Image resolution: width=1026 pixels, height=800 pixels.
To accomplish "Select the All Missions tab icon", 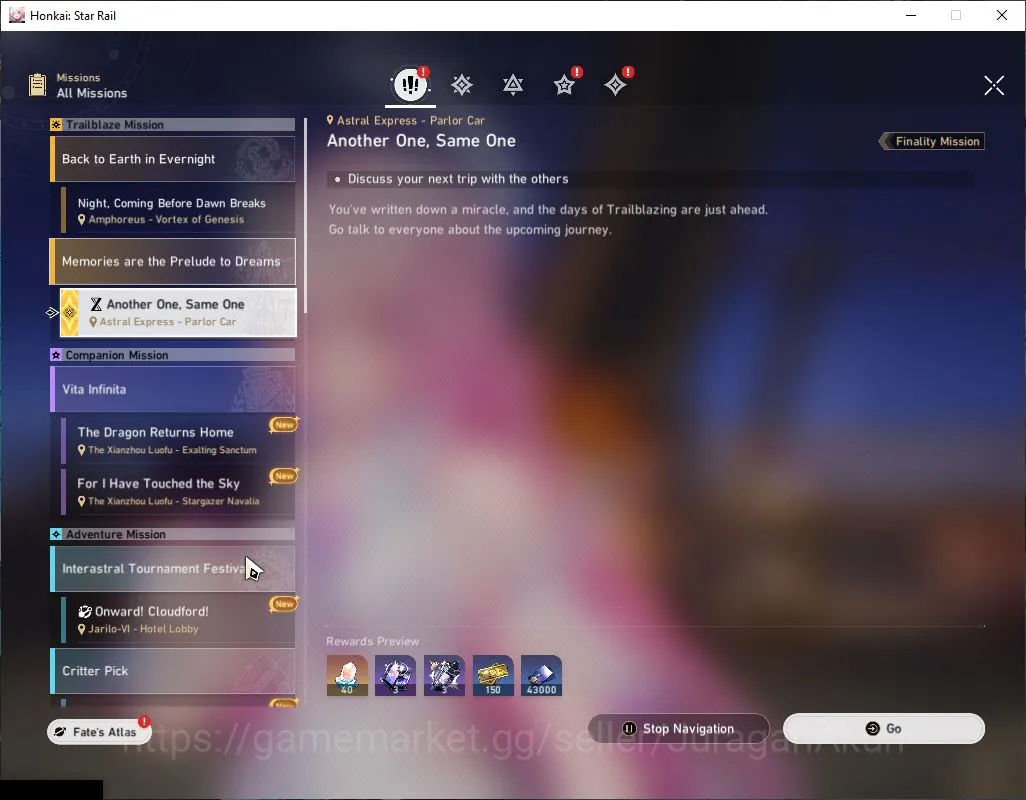I will 410,84.
